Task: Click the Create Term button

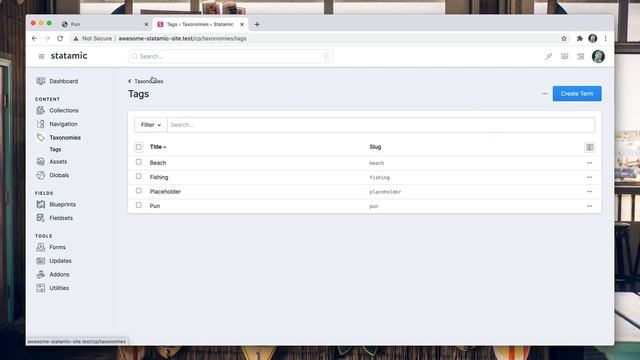Action: coord(577,93)
